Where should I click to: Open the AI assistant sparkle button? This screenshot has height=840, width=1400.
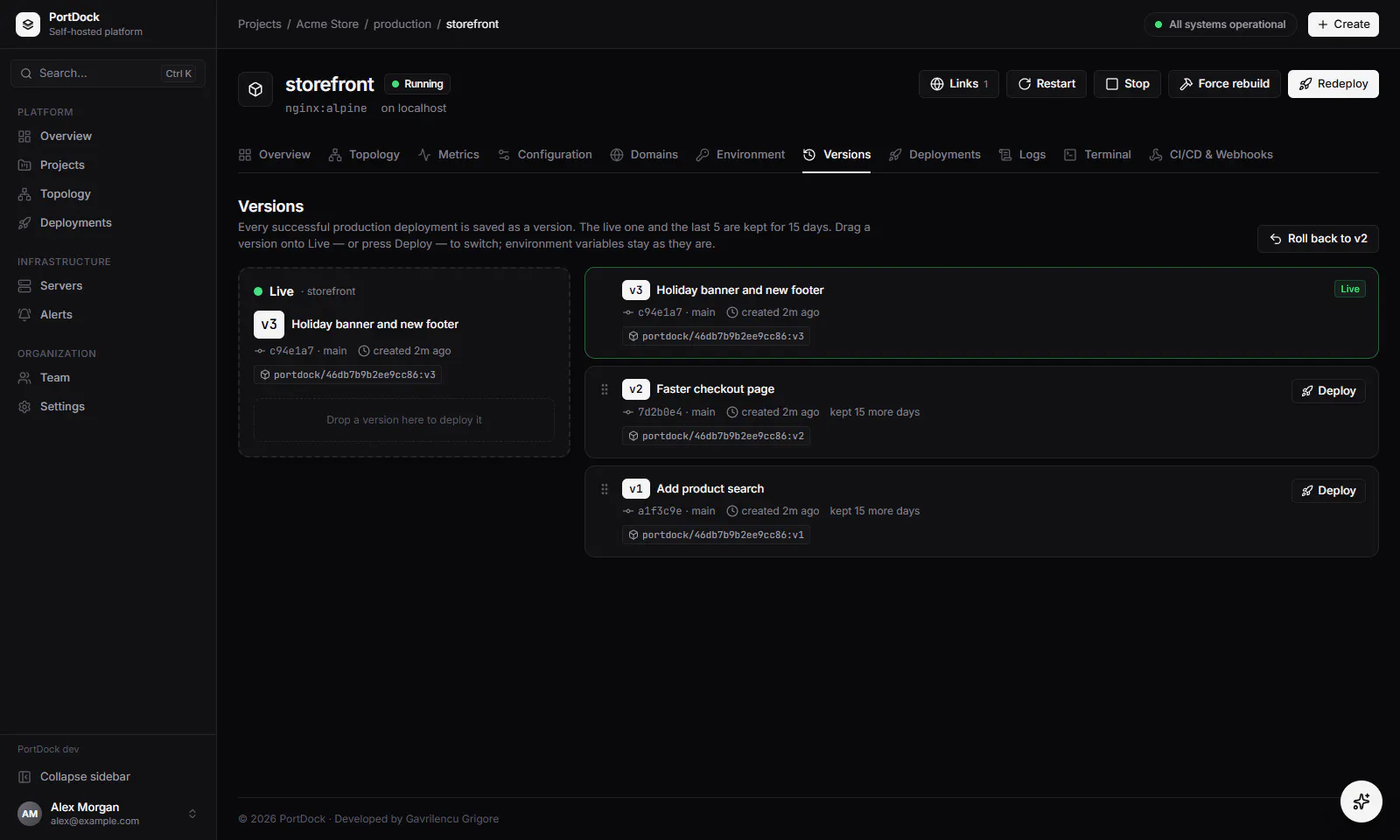click(x=1361, y=801)
